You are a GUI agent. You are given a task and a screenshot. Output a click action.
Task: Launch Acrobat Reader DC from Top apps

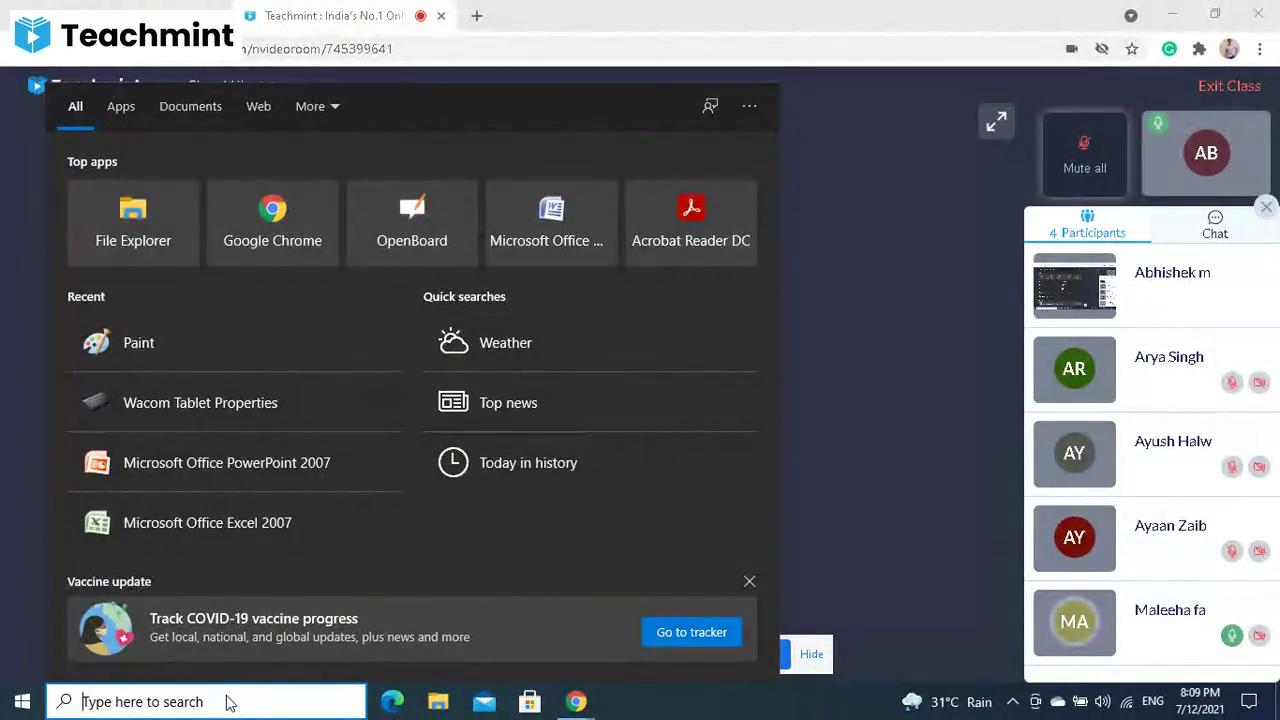pyautogui.click(x=691, y=223)
